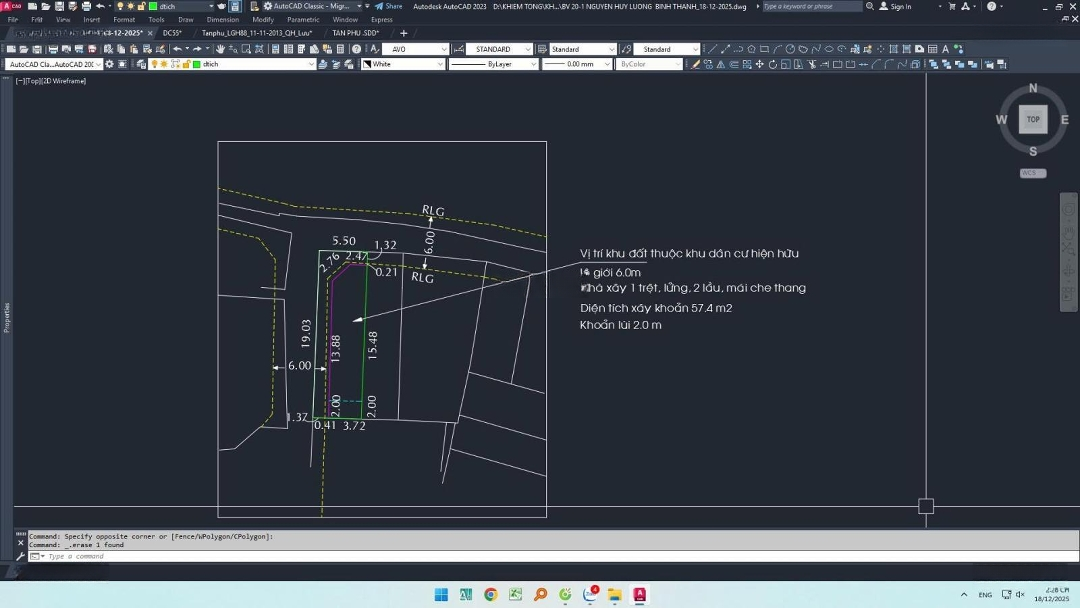Click the TOP face of ViewCube
Image resolution: width=1080 pixels, height=608 pixels.
point(1033,119)
